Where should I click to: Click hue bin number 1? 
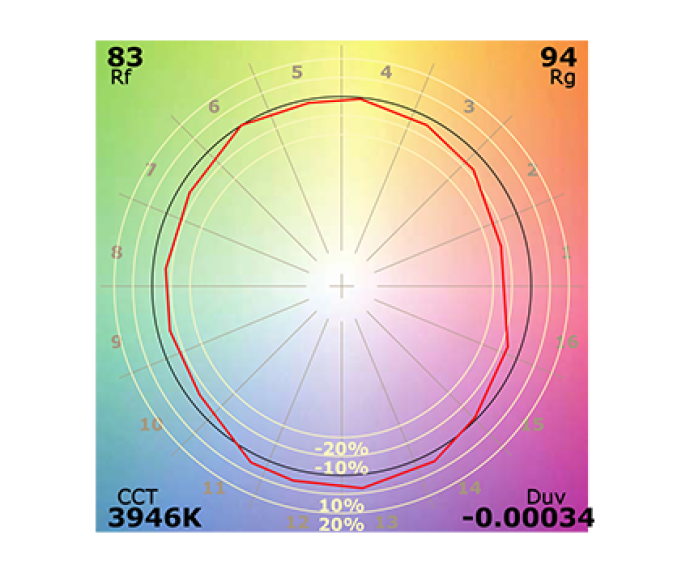click(x=566, y=253)
